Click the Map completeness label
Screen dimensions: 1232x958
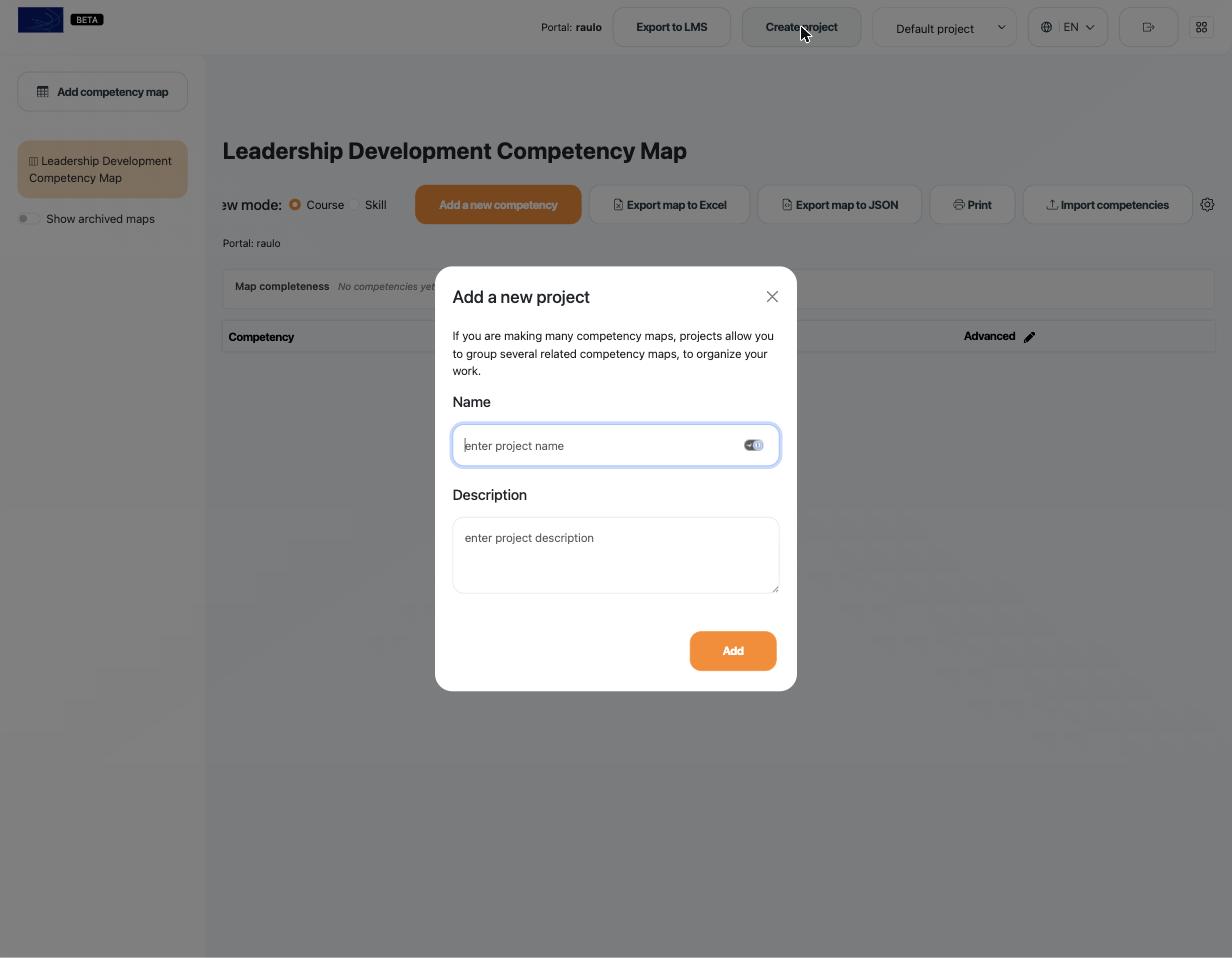click(282, 286)
